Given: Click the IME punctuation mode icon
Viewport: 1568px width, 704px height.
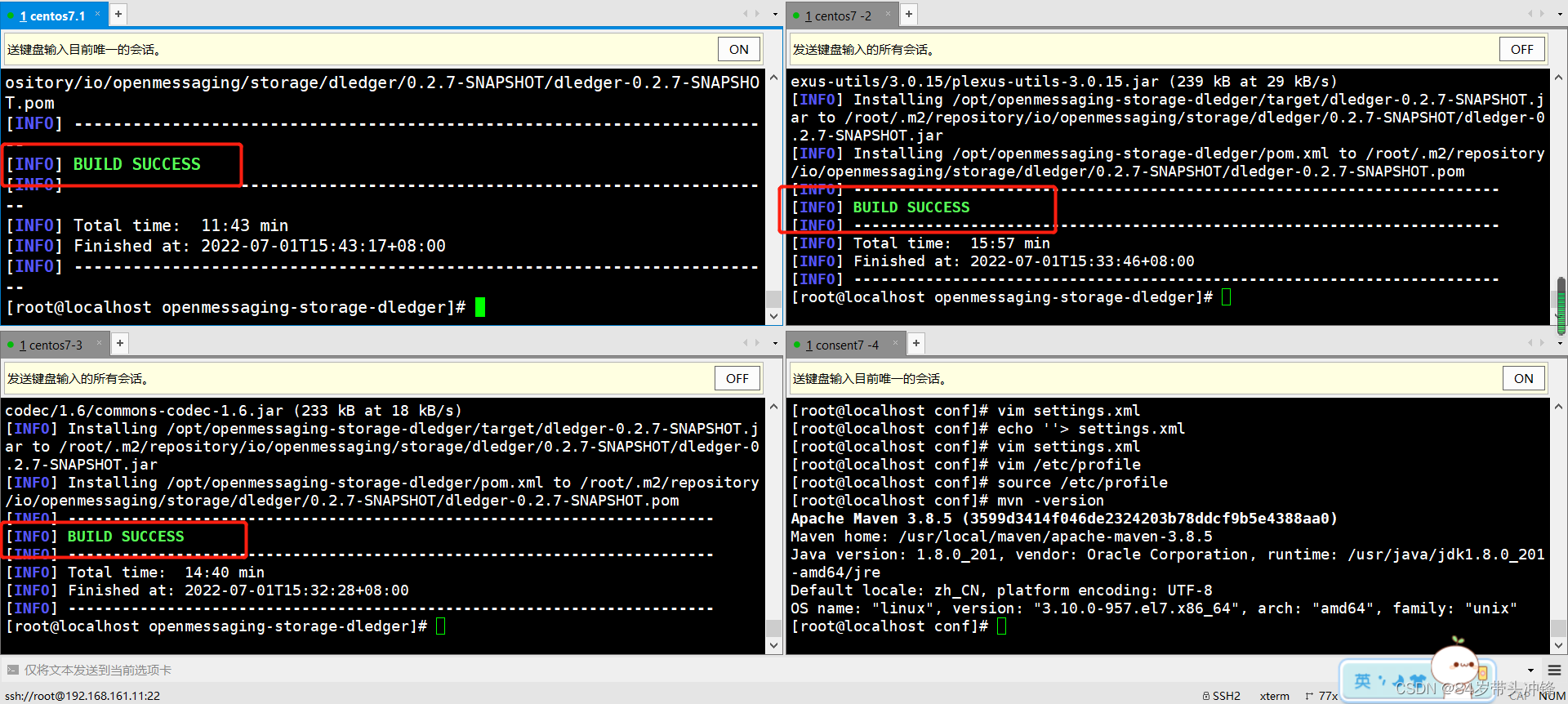Looking at the screenshot, I should pyautogui.click(x=1383, y=679).
